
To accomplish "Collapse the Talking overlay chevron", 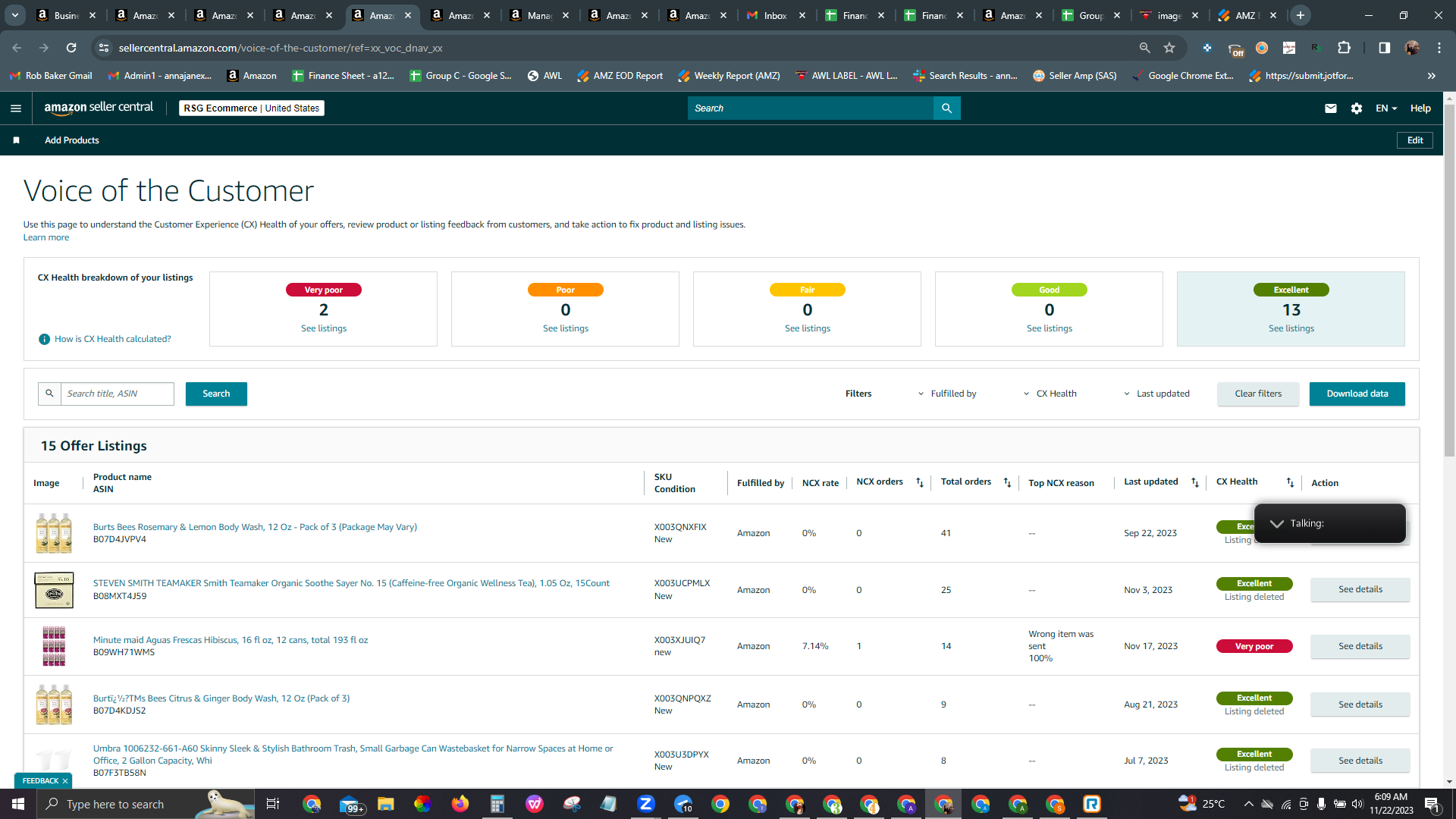I will point(1277,524).
